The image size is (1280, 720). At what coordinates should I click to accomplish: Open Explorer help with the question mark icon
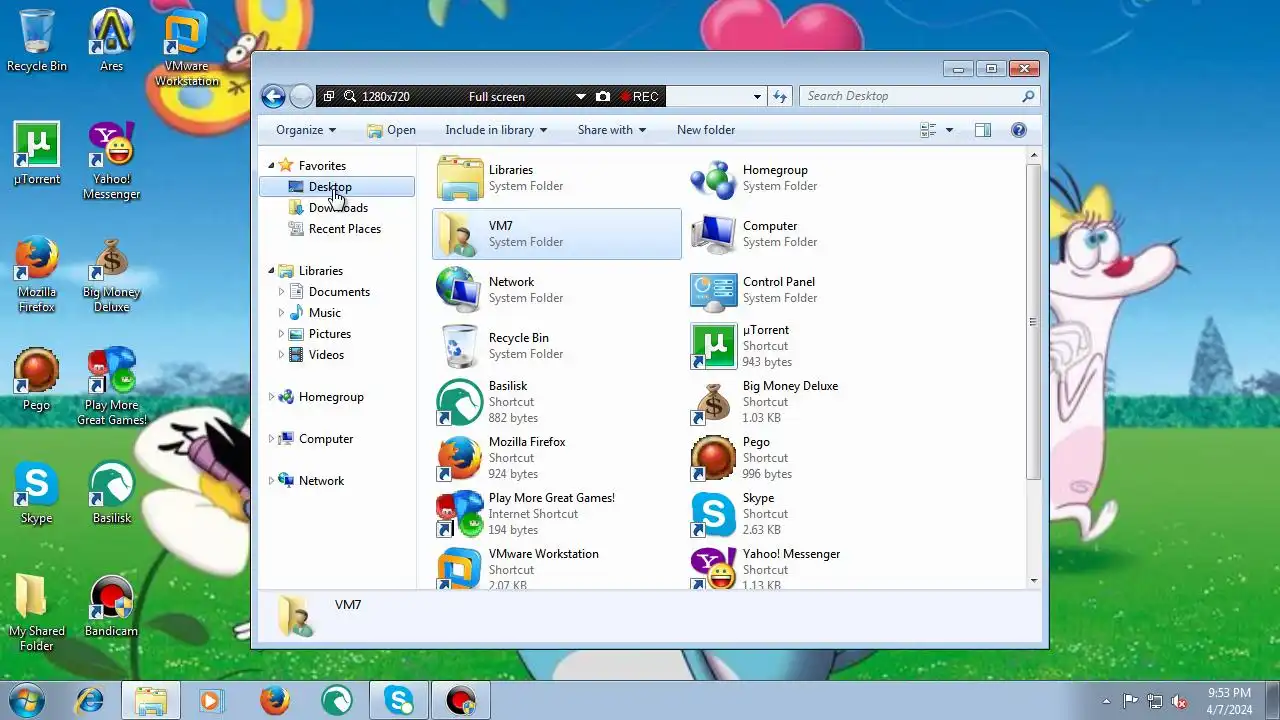1019,130
